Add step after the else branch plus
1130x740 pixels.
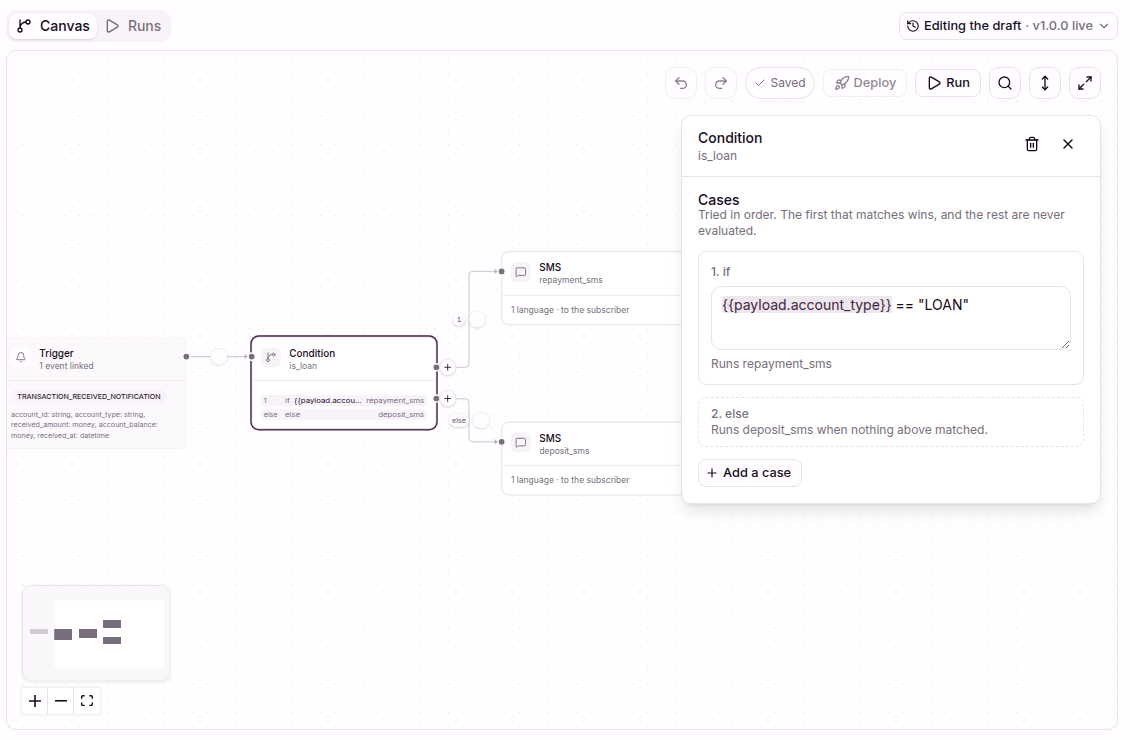point(448,398)
